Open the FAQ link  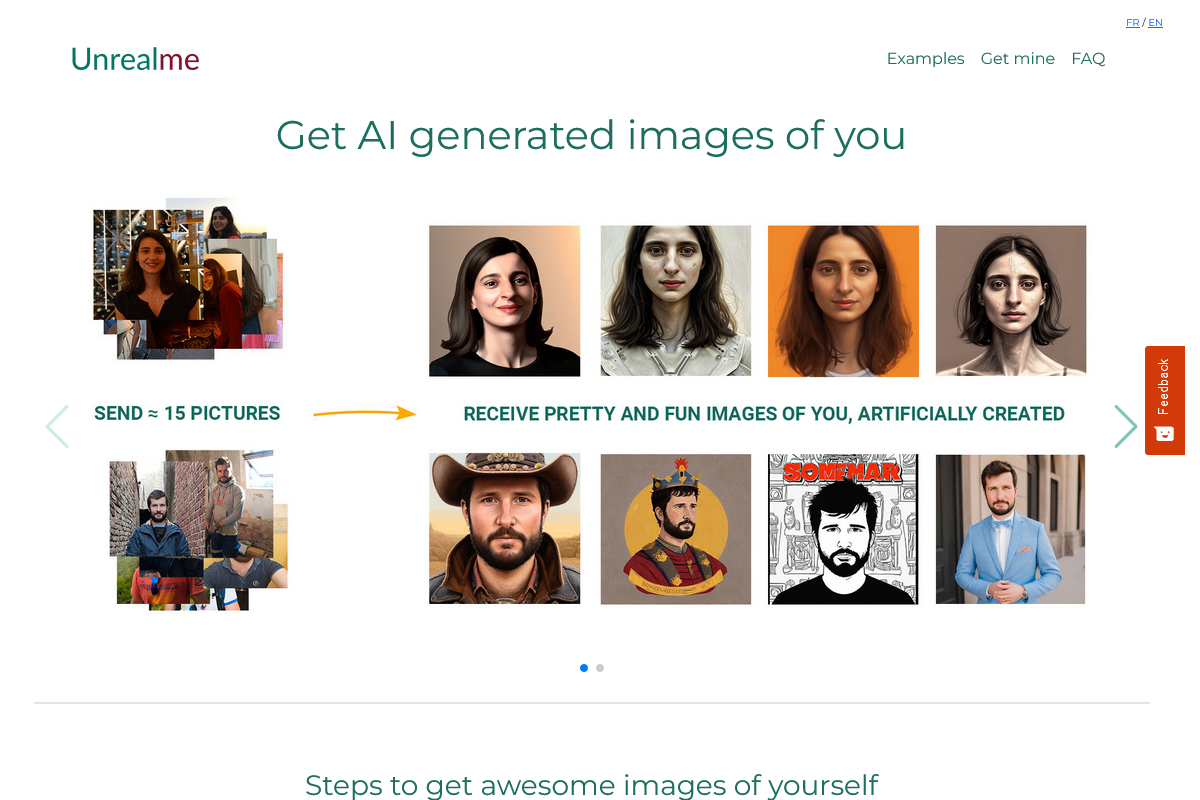pyautogui.click(x=1088, y=59)
